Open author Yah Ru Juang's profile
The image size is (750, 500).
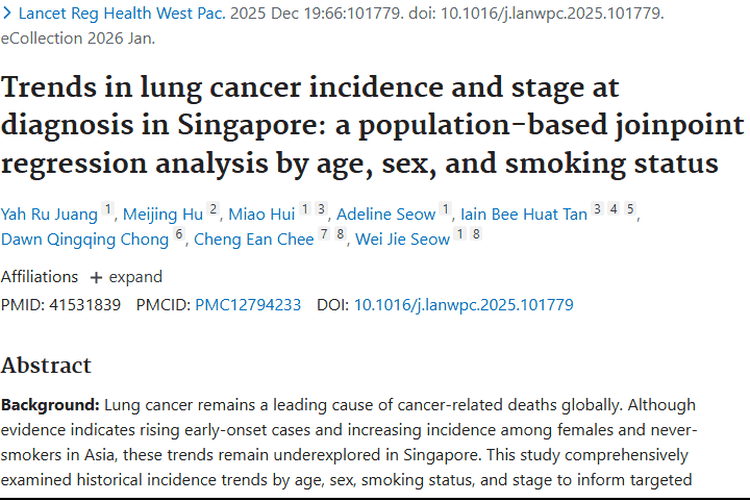point(49,214)
